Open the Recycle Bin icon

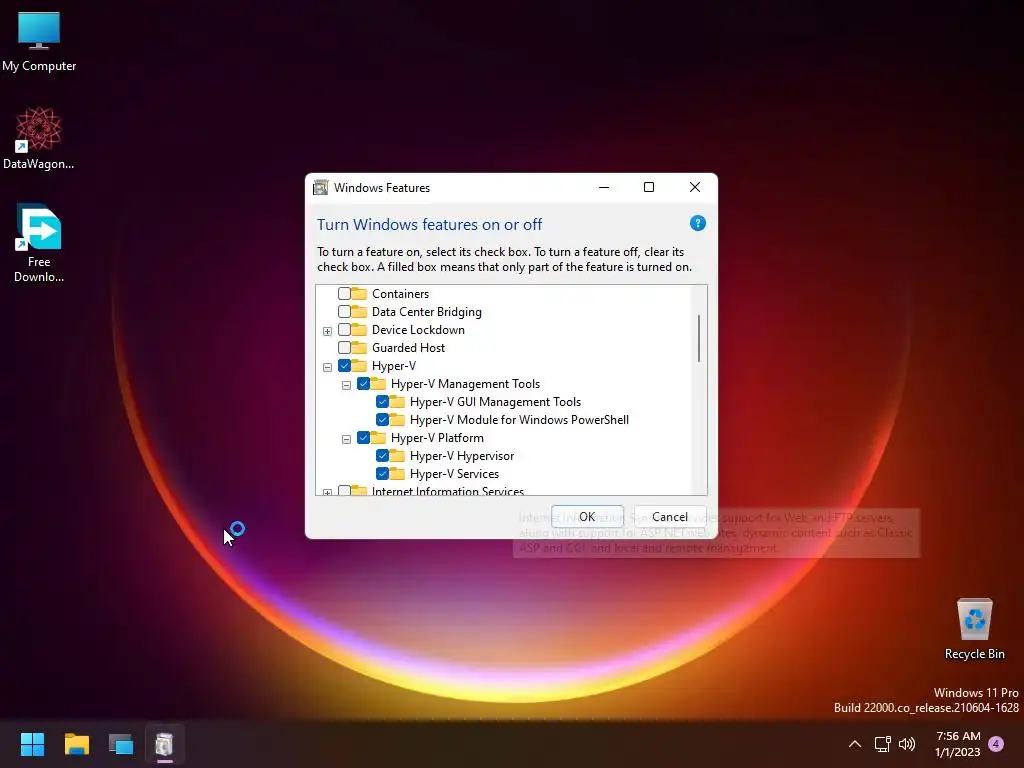click(974, 628)
